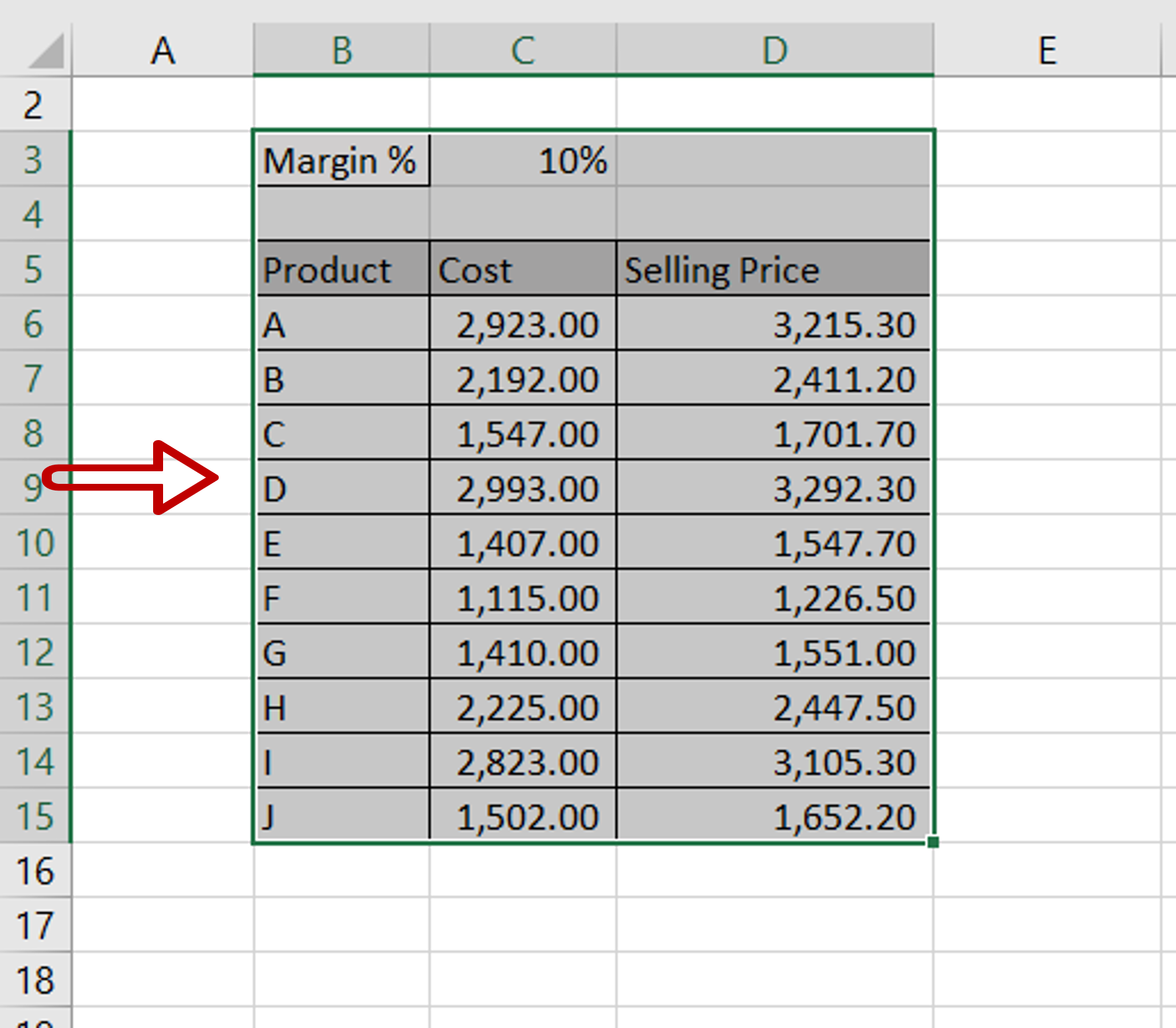Click the Product header cell
The height and width of the screenshot is (1028, 1176).
342,268
